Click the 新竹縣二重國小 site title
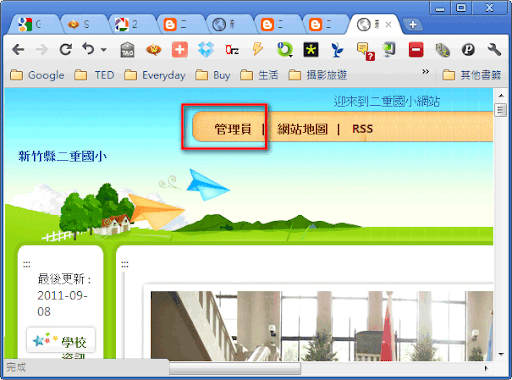Viewport: 512px width, 380px height. click(x=62, y=156)
